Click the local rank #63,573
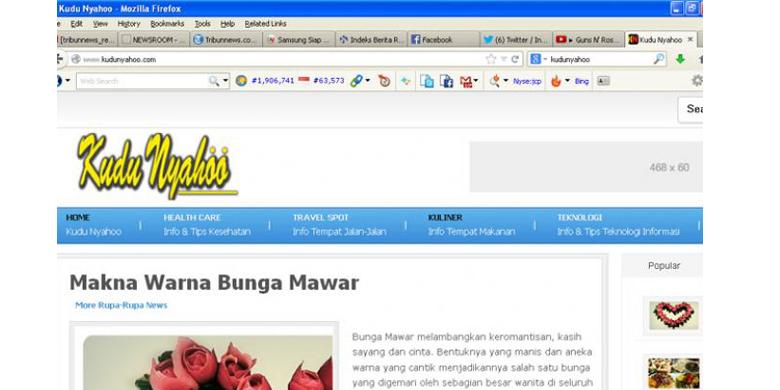The height and width of the screenshot is (390, 780). (x=328, y=81)
